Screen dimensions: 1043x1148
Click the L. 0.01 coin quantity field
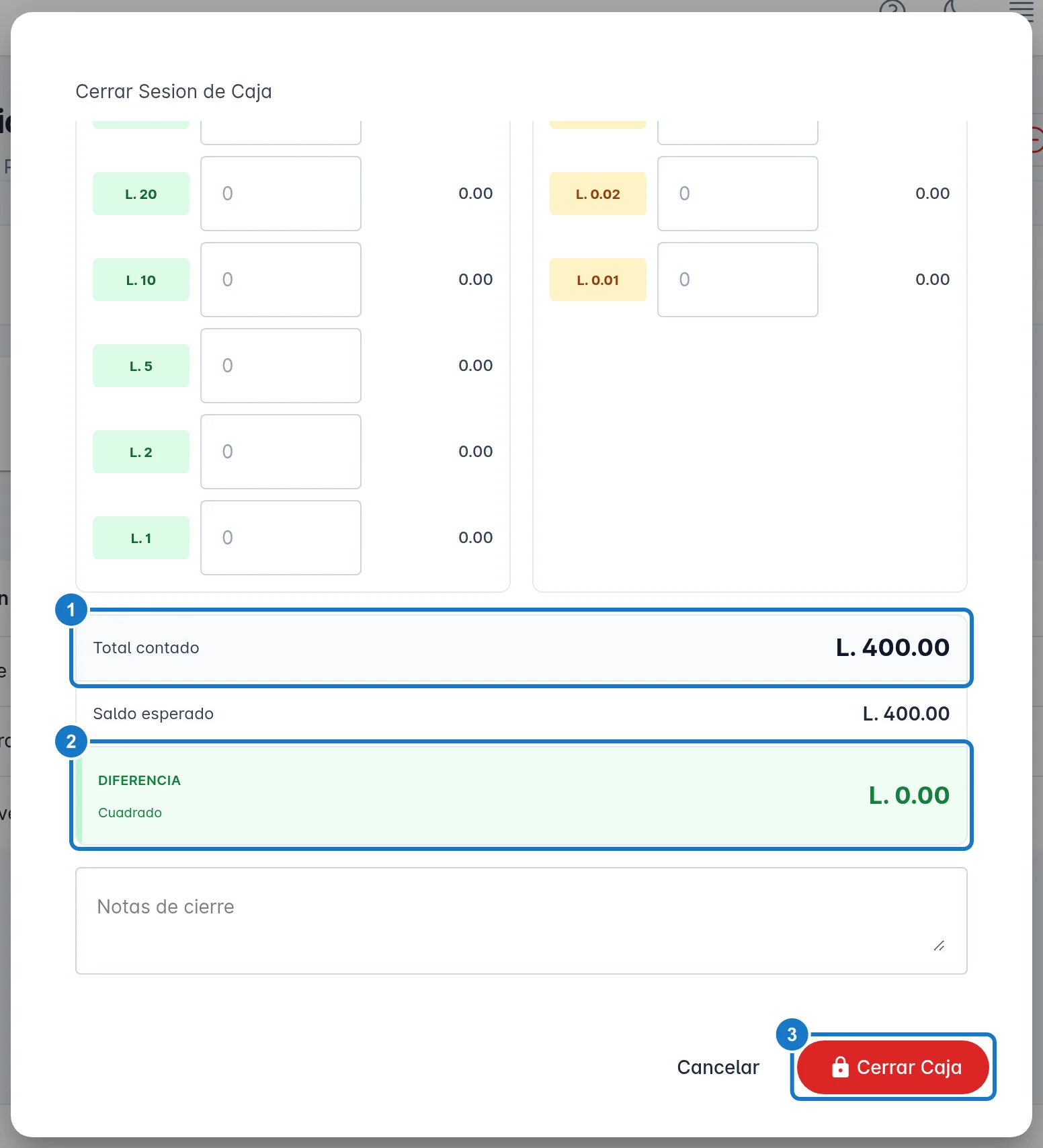click(738, 280)
